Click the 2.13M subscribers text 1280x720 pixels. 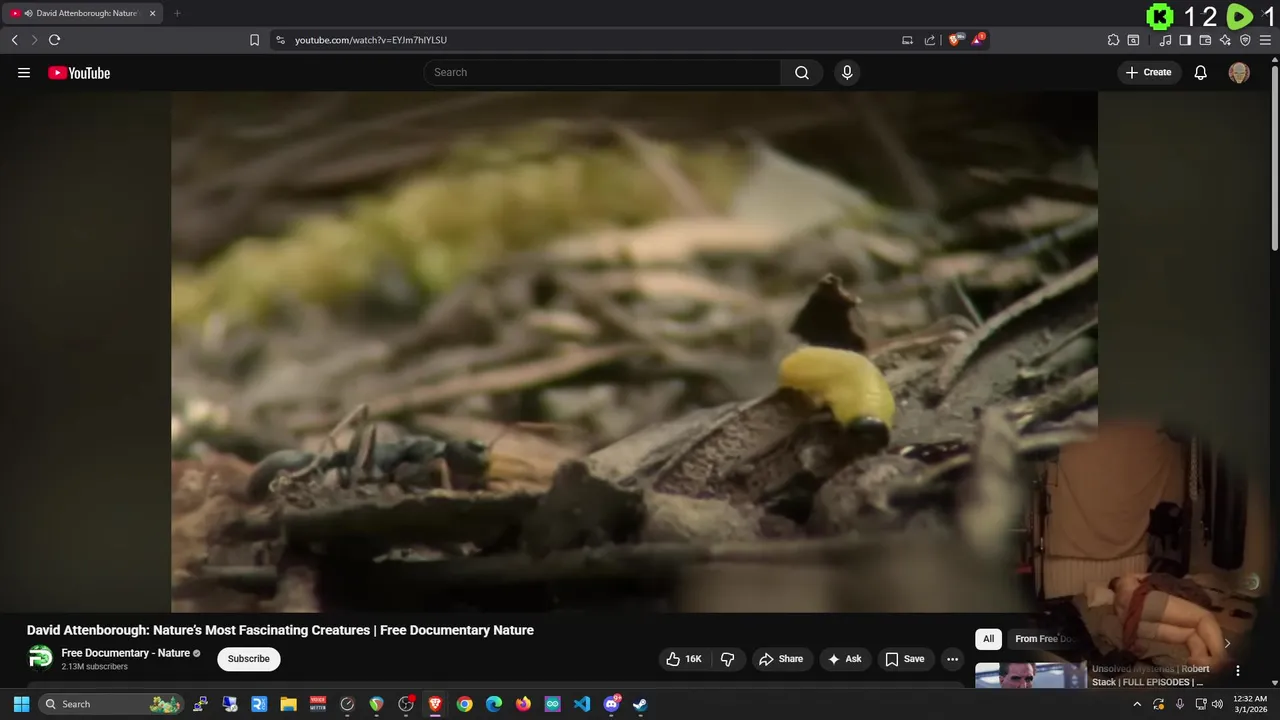click(94, 666)
